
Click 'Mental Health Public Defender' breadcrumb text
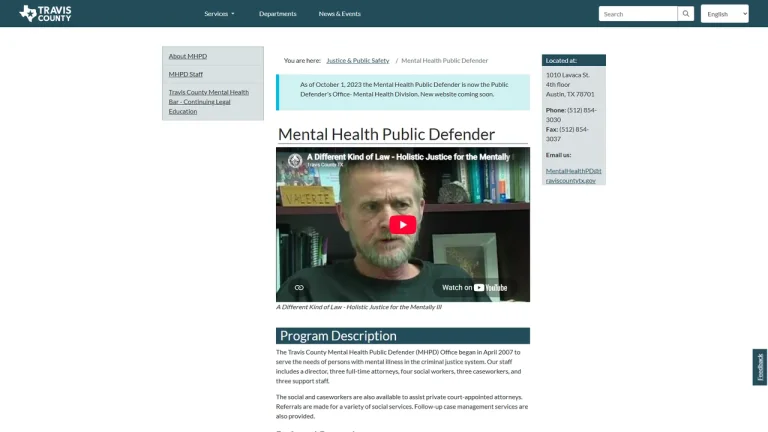(444, 61)
